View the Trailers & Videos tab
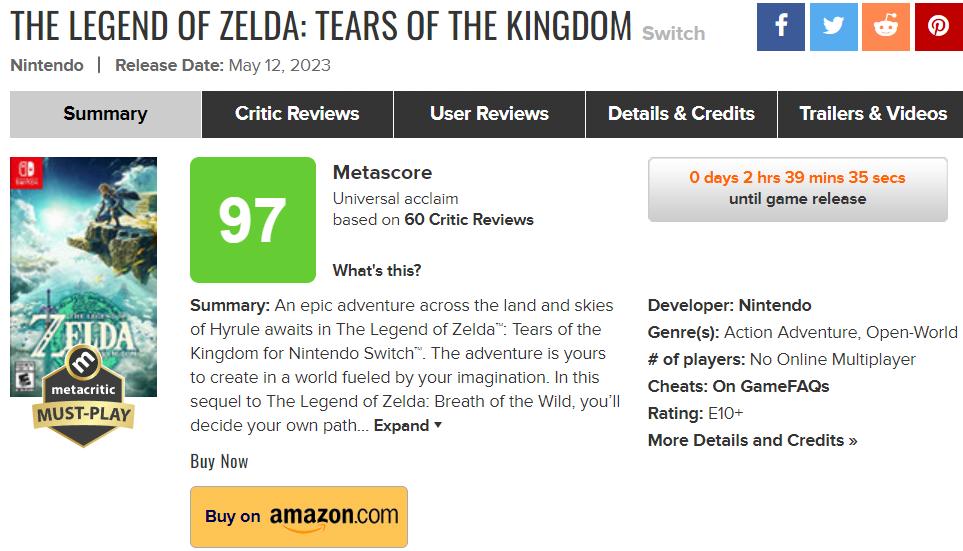The image size is (963, 551). pos(871,114)
